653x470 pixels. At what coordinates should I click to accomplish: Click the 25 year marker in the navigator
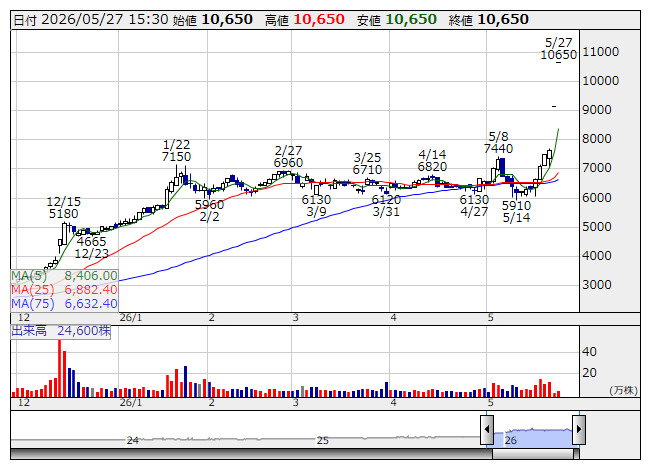click(x=323, y=440)
